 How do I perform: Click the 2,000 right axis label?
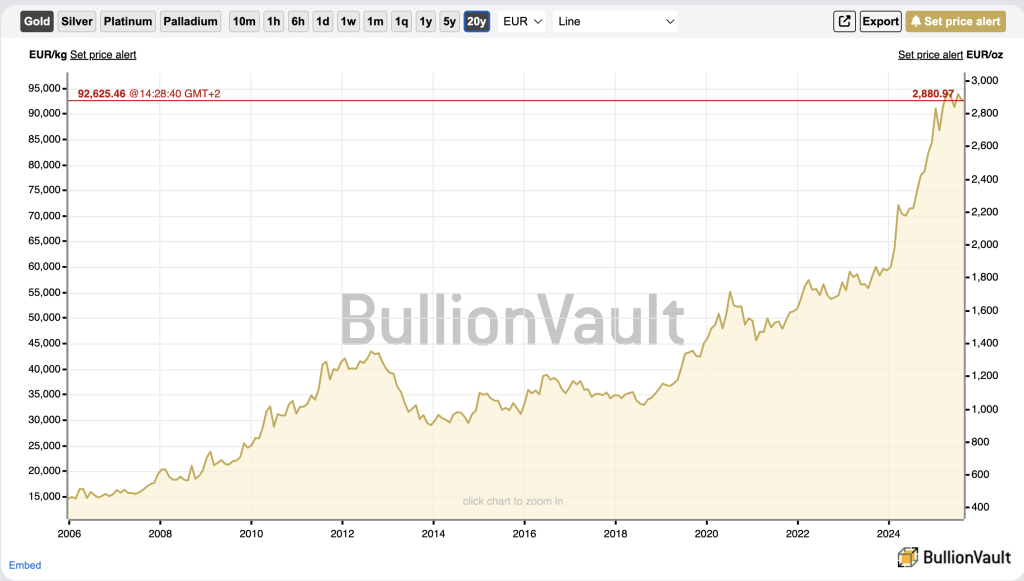pyautogui.click(x=985, y=244)
